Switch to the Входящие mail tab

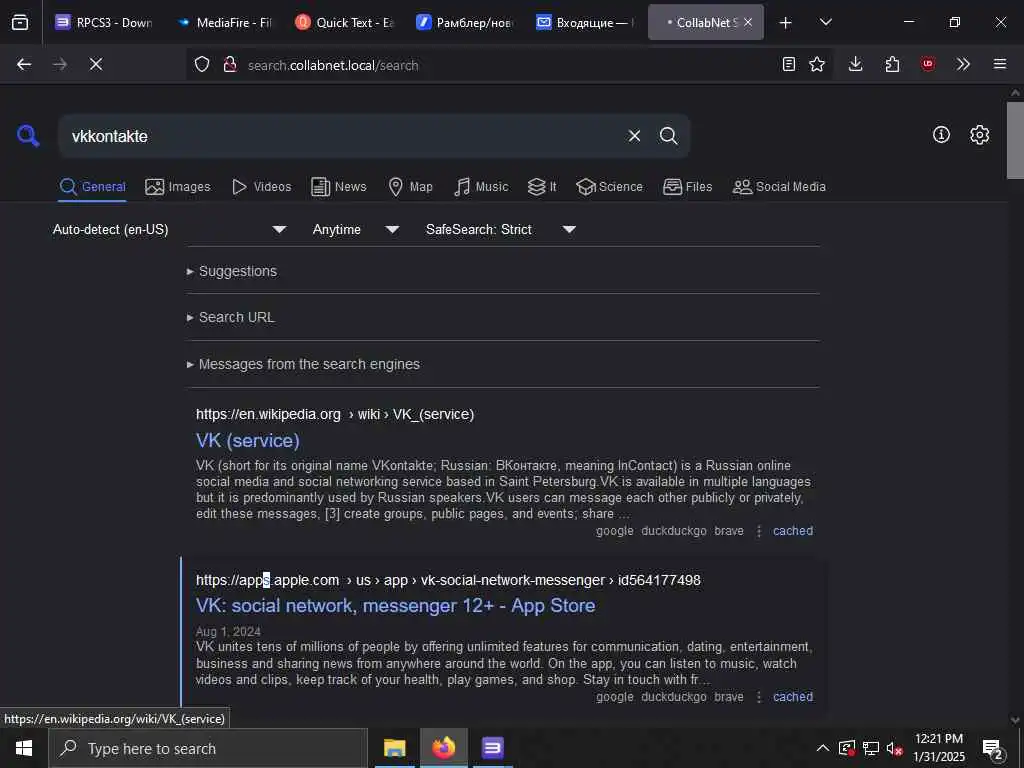pyautogui.click(x=585, y=22)
